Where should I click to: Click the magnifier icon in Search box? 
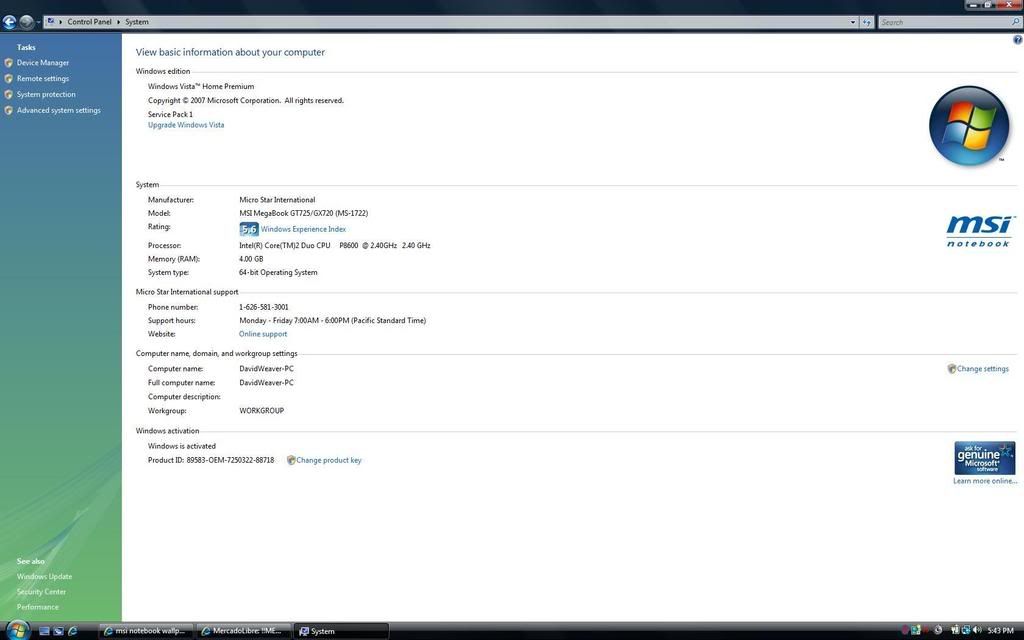coord(1016,22)
